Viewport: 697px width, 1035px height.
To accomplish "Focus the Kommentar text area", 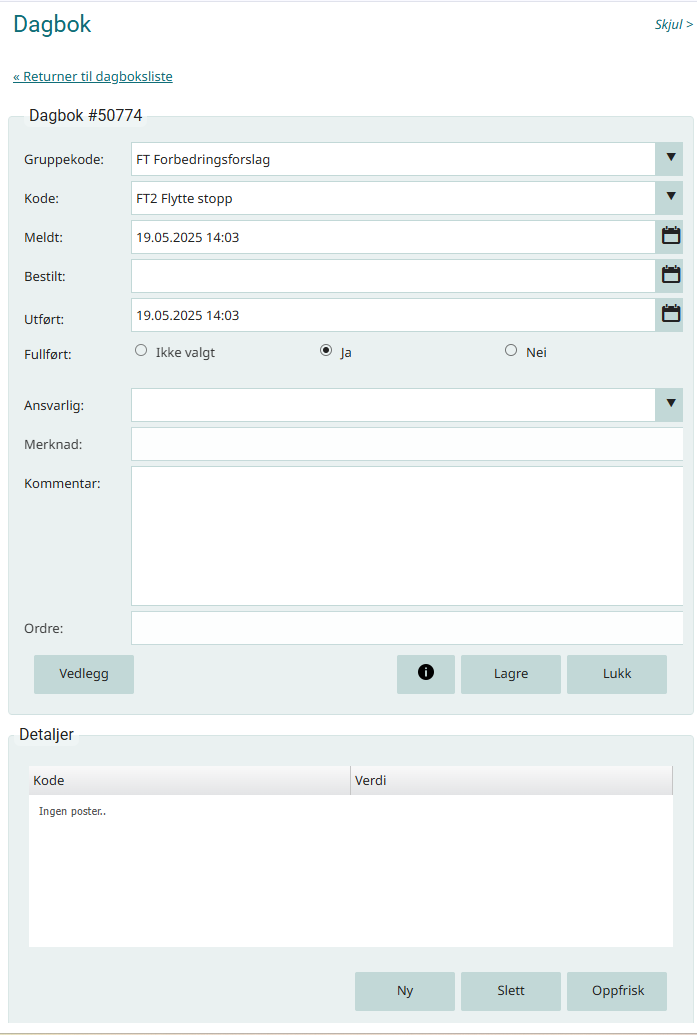I will click(x=407, y=536).
